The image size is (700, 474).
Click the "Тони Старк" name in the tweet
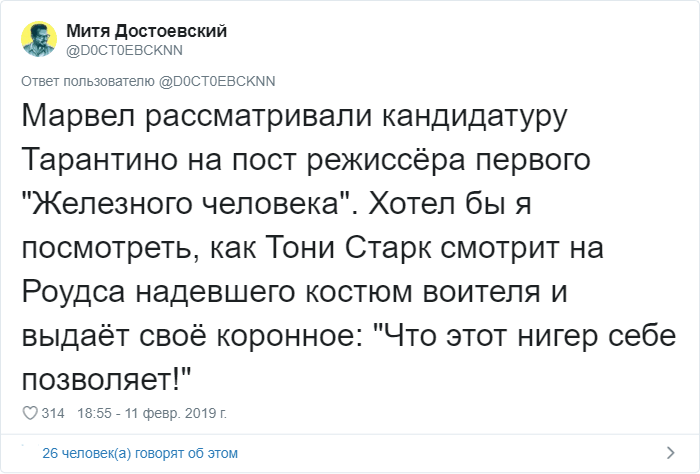click(x=349, y=248)
